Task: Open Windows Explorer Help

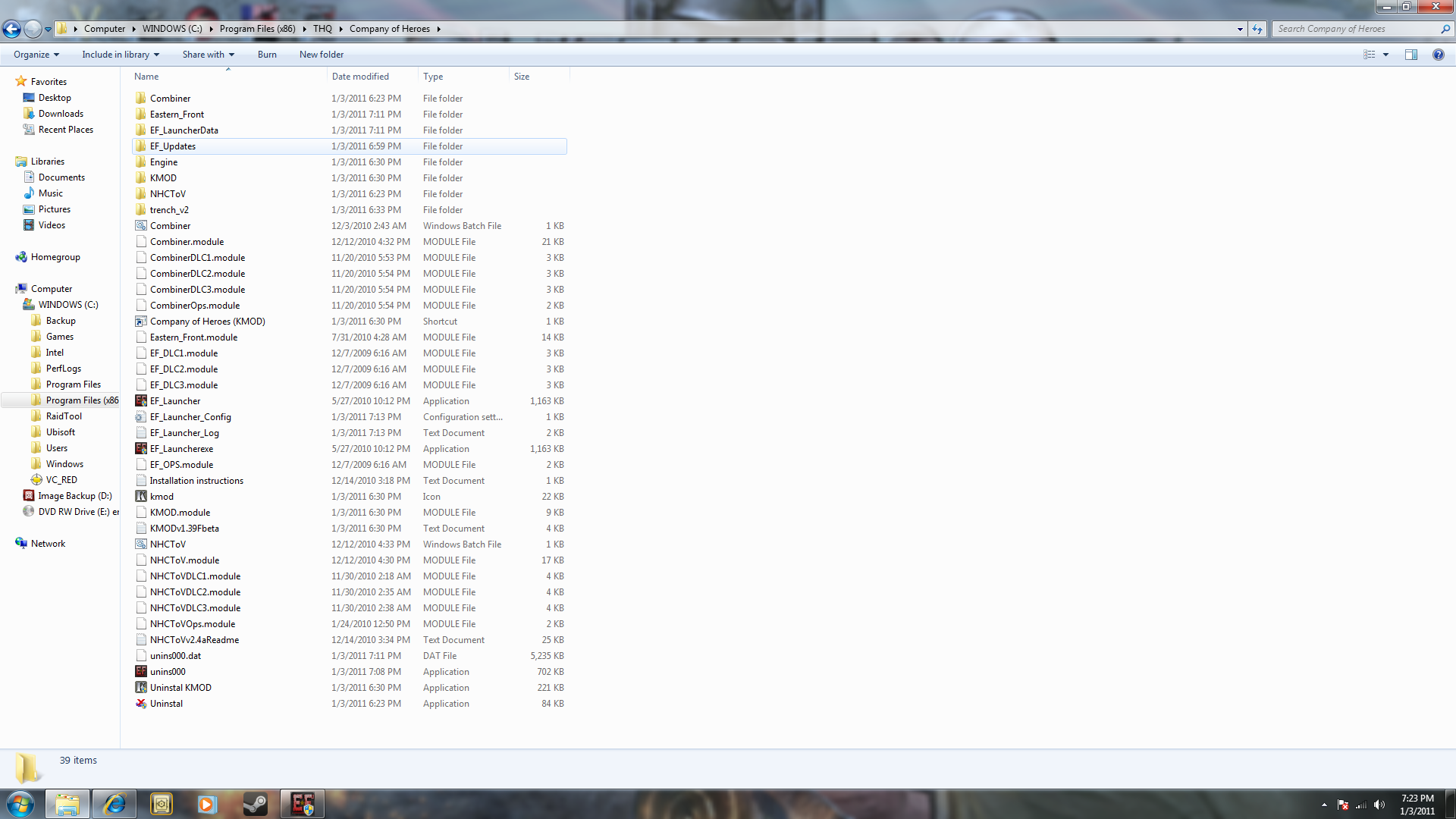Action: click(1439, 55)
